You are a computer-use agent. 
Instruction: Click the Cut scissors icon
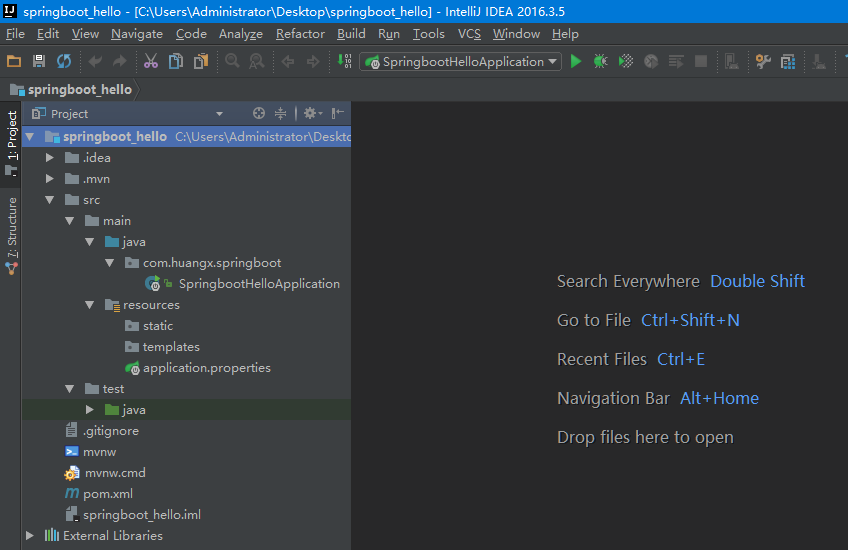[151, 61]
